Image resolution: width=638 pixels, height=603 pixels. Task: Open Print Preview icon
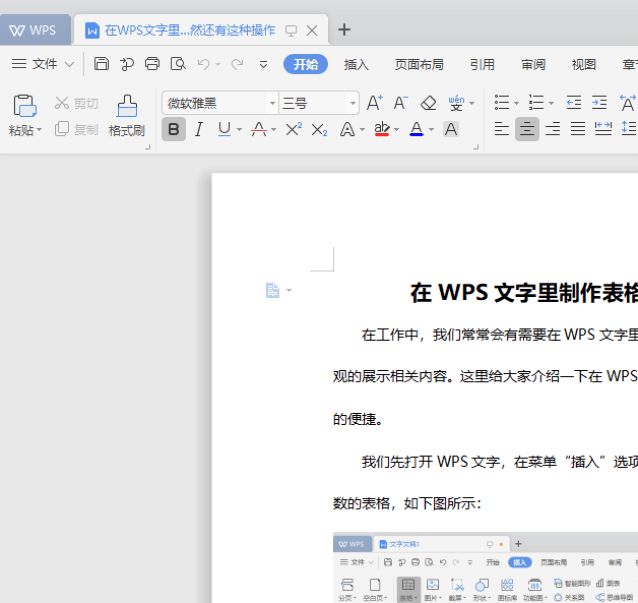[178, 64]
